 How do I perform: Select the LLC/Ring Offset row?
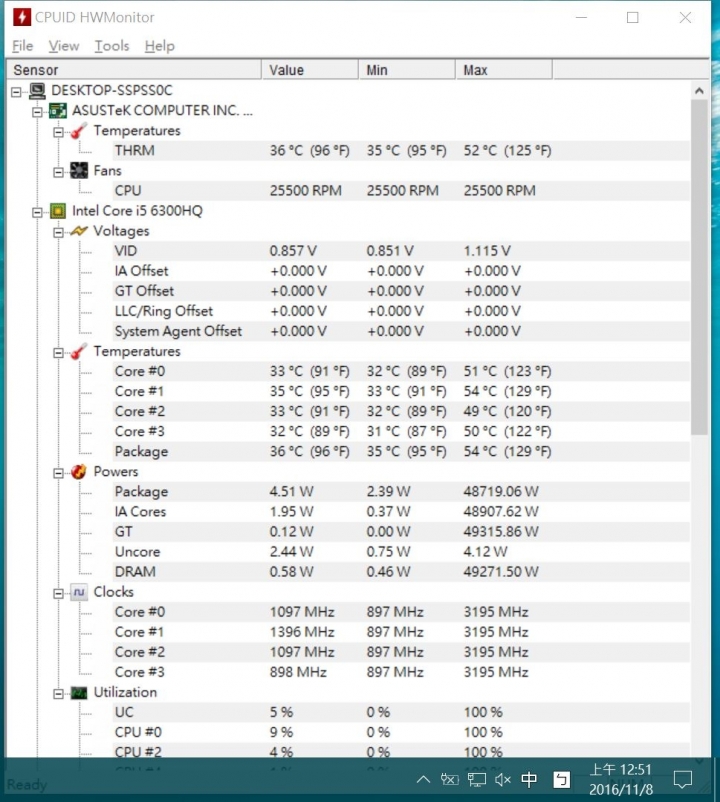click(400, 311)
